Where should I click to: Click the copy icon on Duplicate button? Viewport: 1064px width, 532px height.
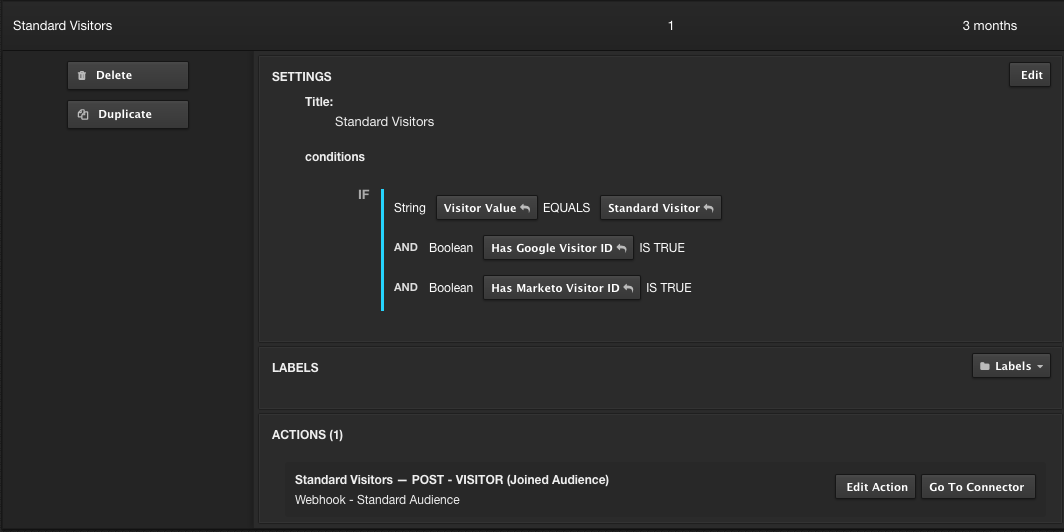click(x=84, y=115)
